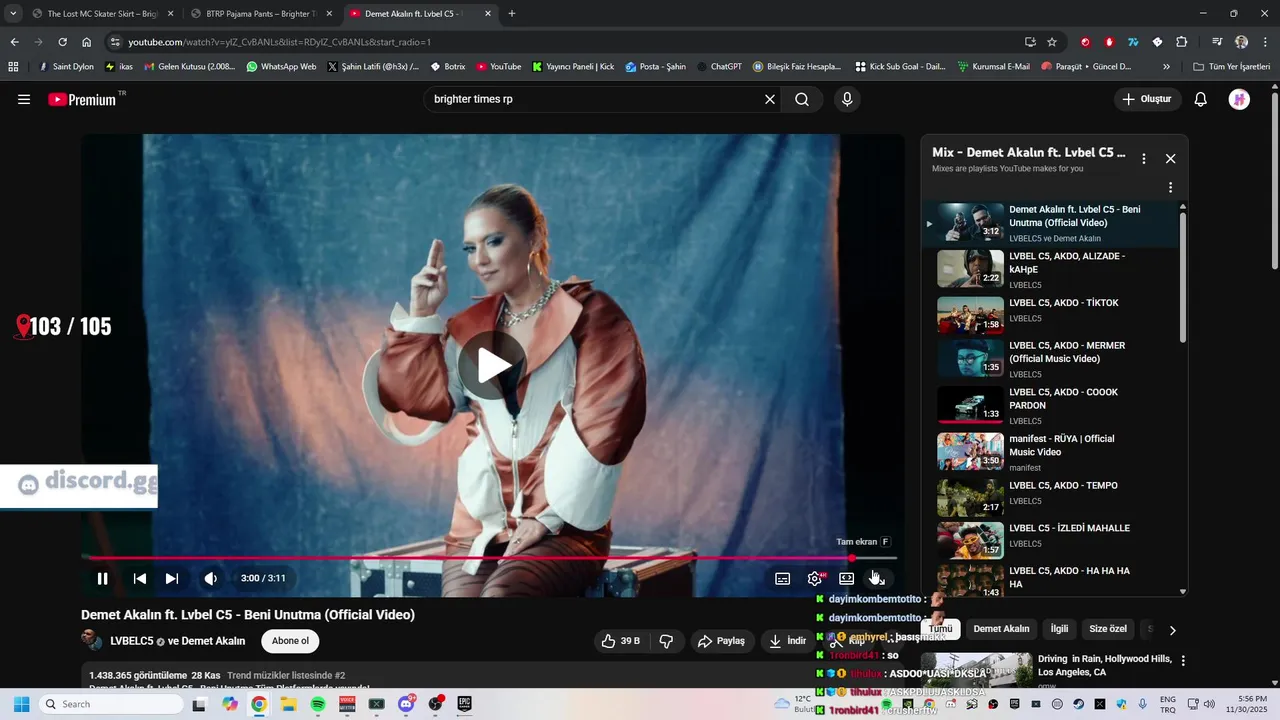Switch to 'The Lost MC Skater Skirt' tab

click(x=102, y=14)
